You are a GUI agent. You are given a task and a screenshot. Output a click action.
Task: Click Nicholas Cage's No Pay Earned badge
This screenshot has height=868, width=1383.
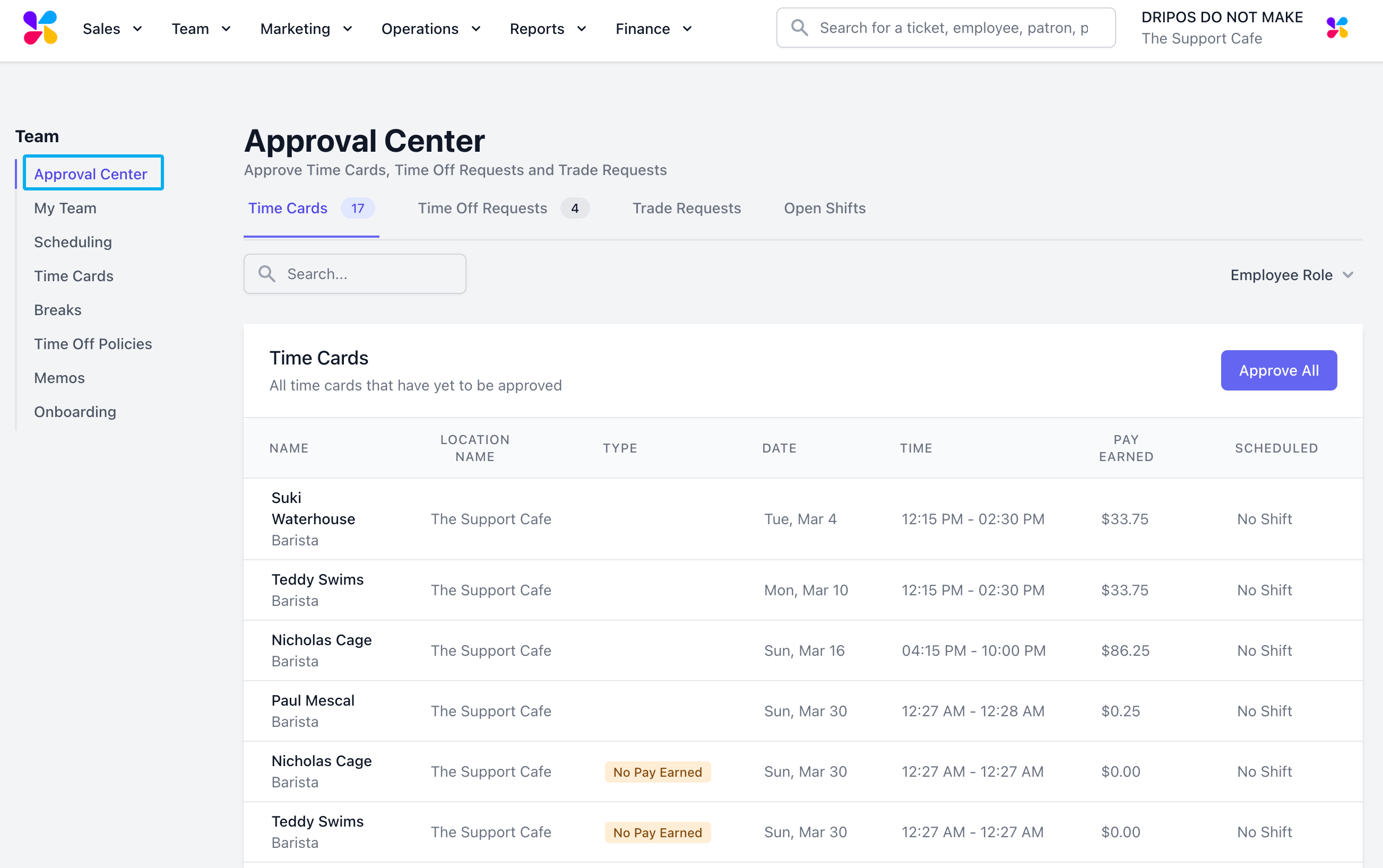click(x=658, y=772)
